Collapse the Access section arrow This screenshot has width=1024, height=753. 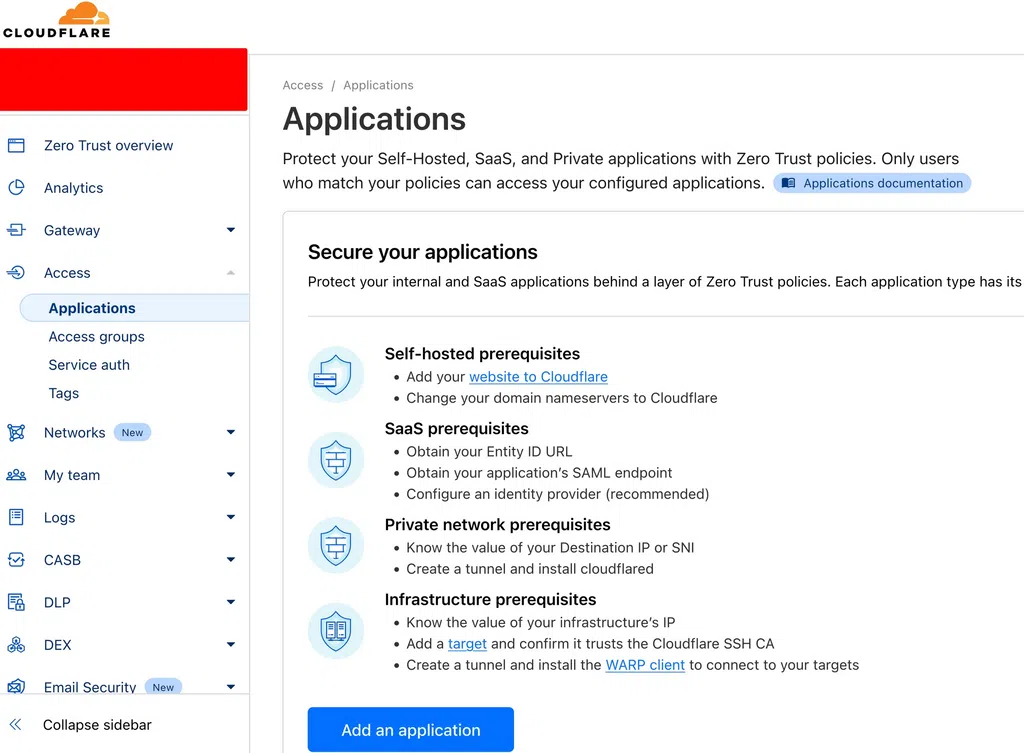(231, 272)
